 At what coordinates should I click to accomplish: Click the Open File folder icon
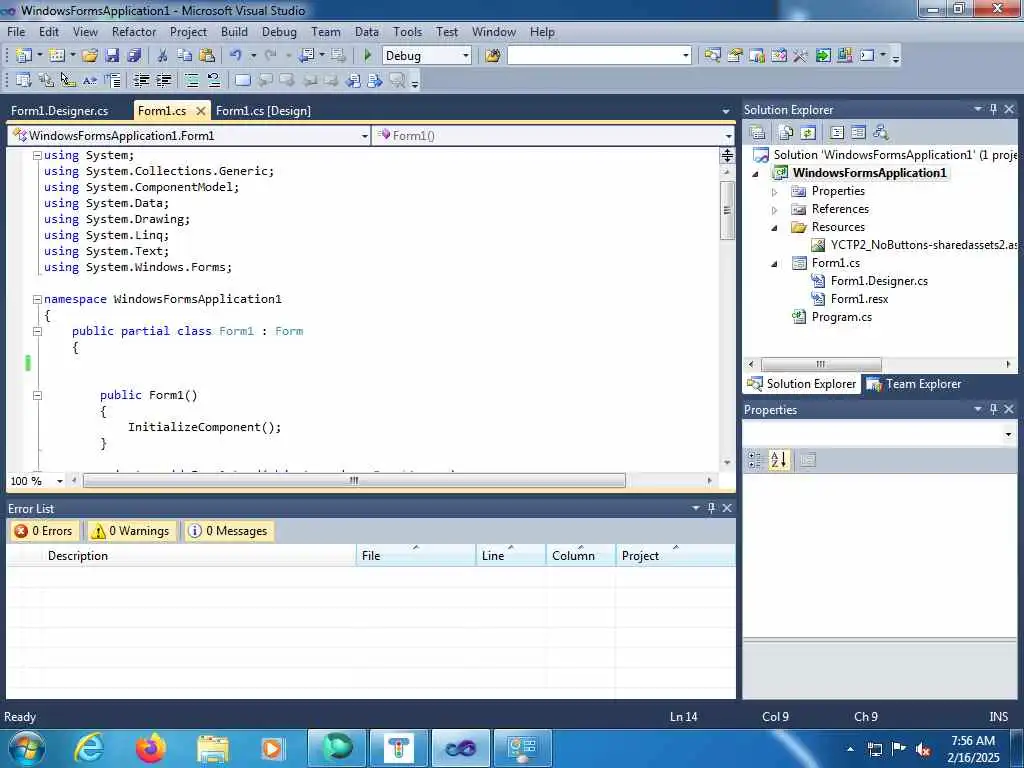click(x=90, y=56)
